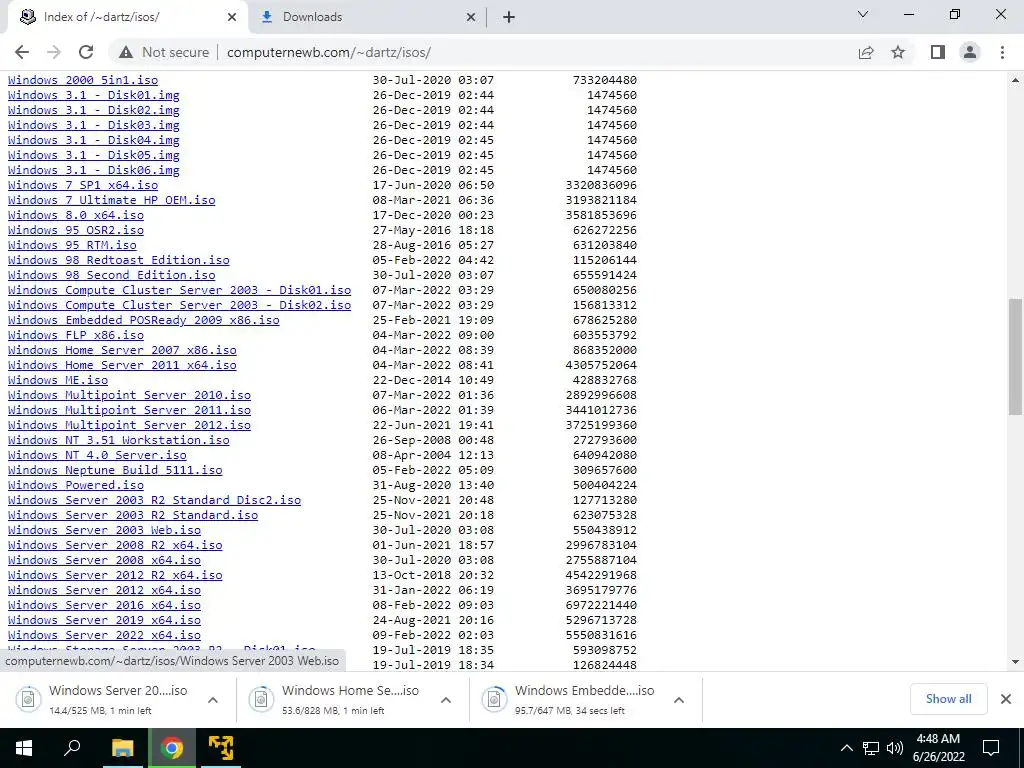Switch to the Downloads tab
The height and width of the screenshot is (768, 1024).
[x=369, y=18]
